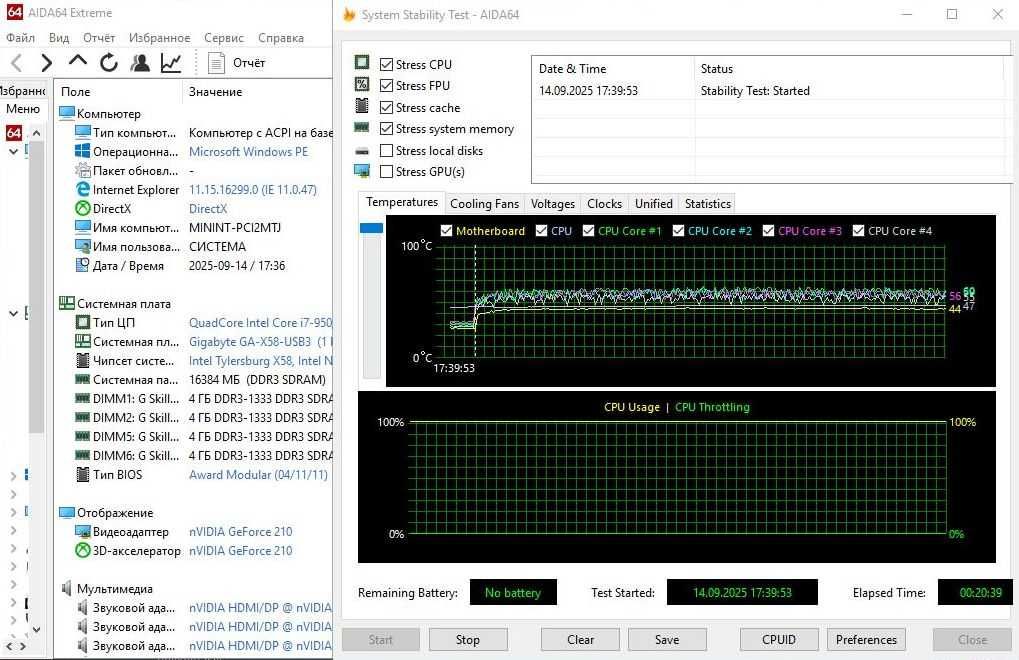
Task: Click sidebar scroll-down chevron
Action: (x=36, y=629)
